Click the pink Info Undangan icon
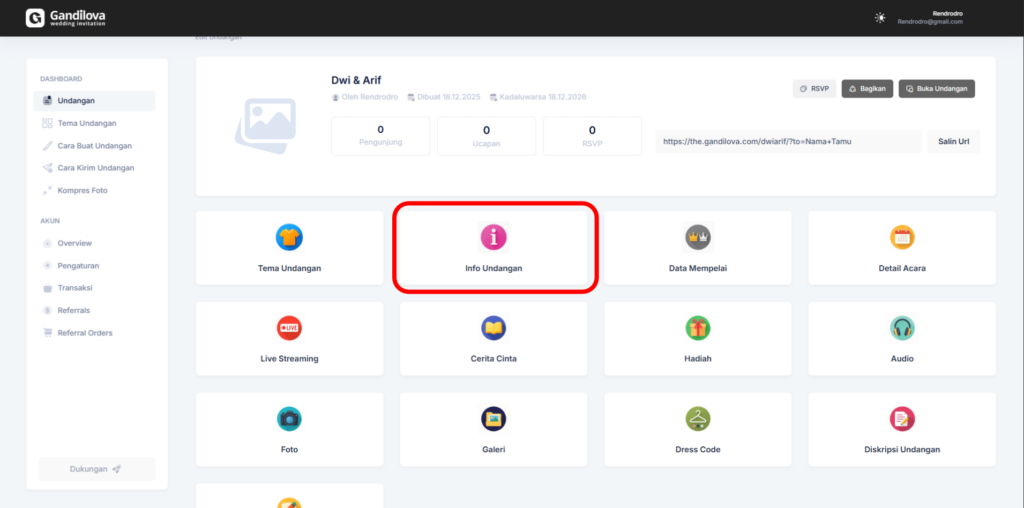The image size is (1024, 508). tap(494, 237)
